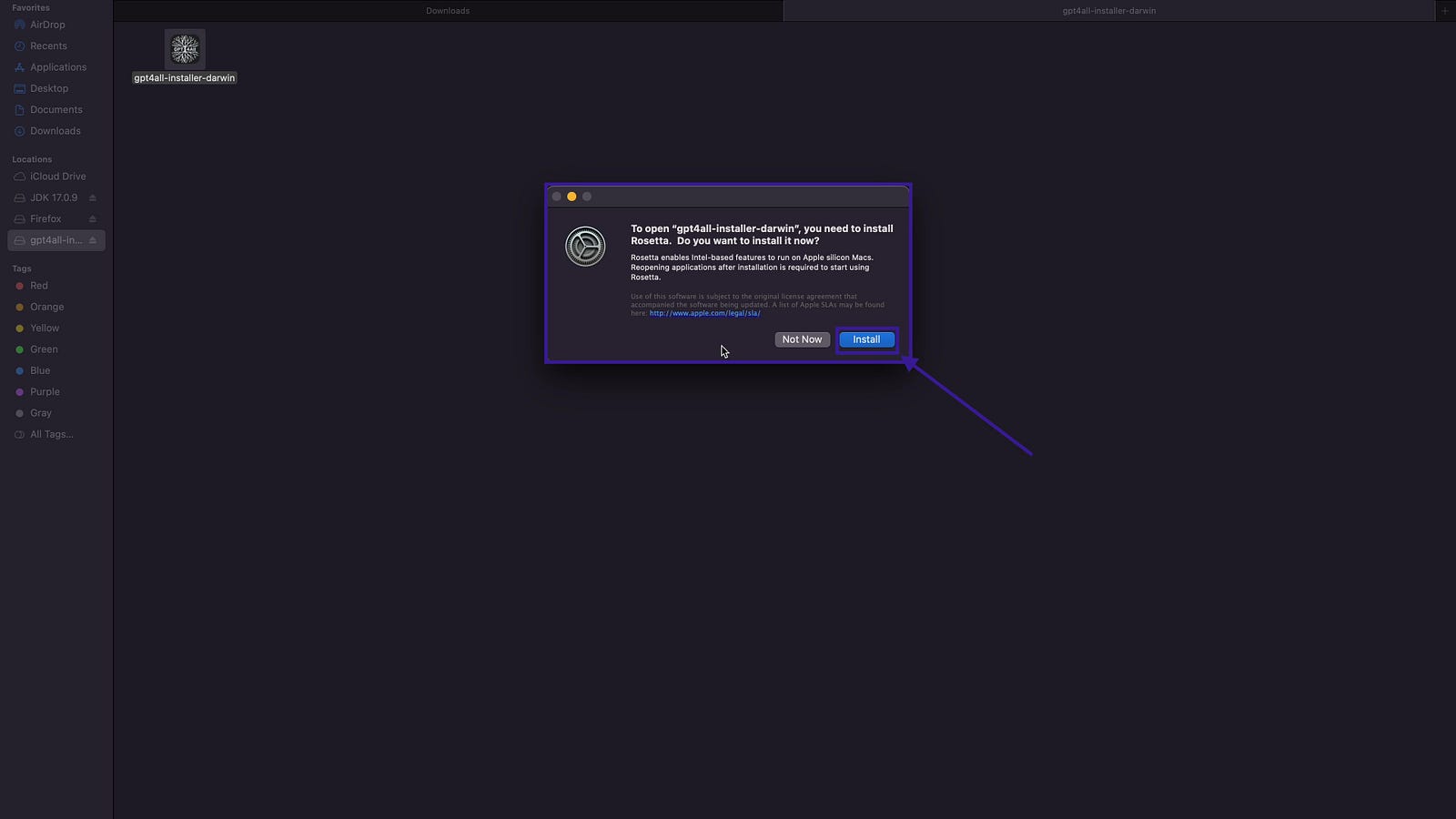The height and width of the screenshot is (819, 1456).
Task: Minimize the Rosetta dialog with yellow button
Action: click(x=571, y=197)
